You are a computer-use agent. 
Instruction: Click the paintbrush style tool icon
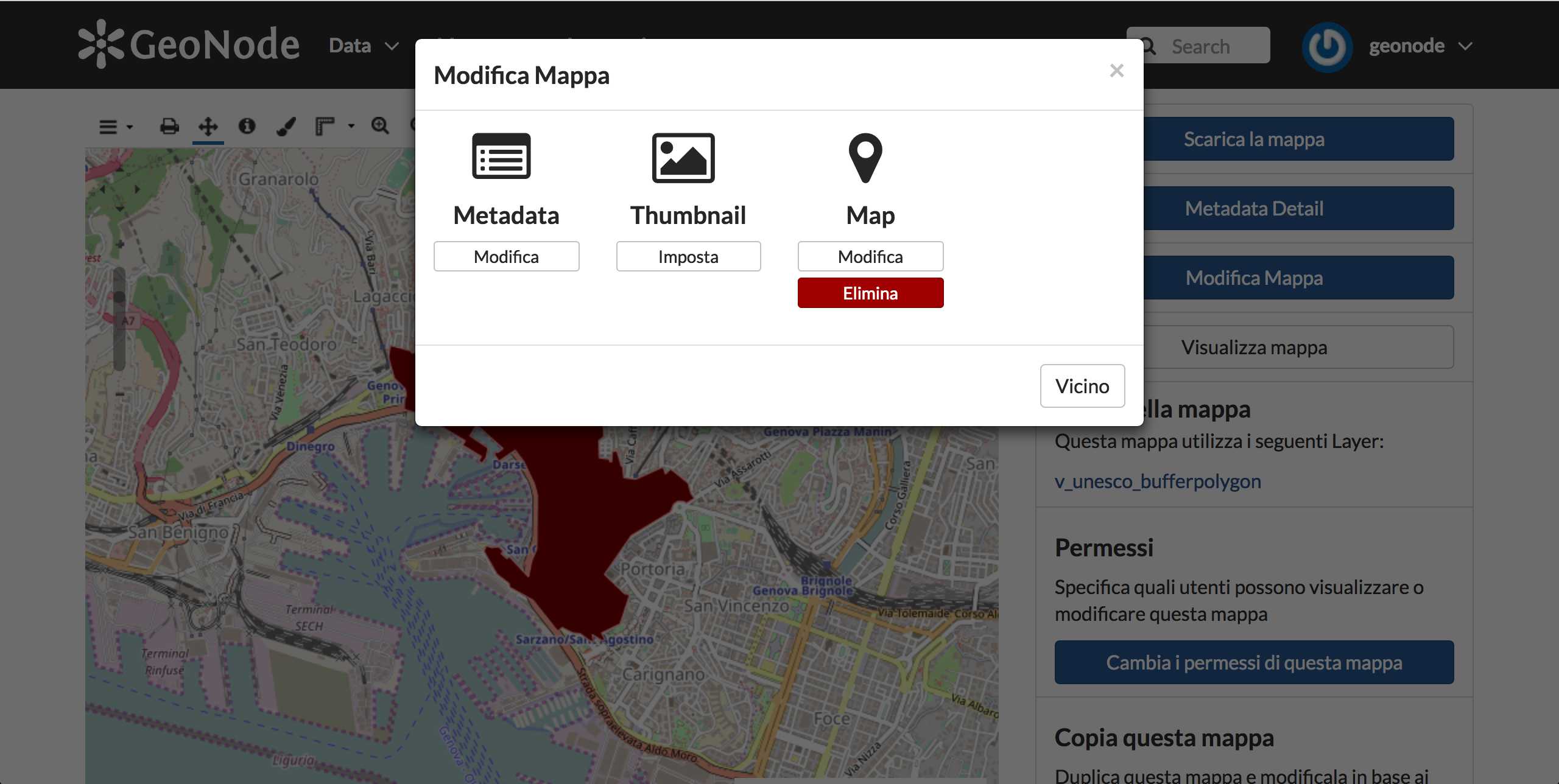[286, 127]
